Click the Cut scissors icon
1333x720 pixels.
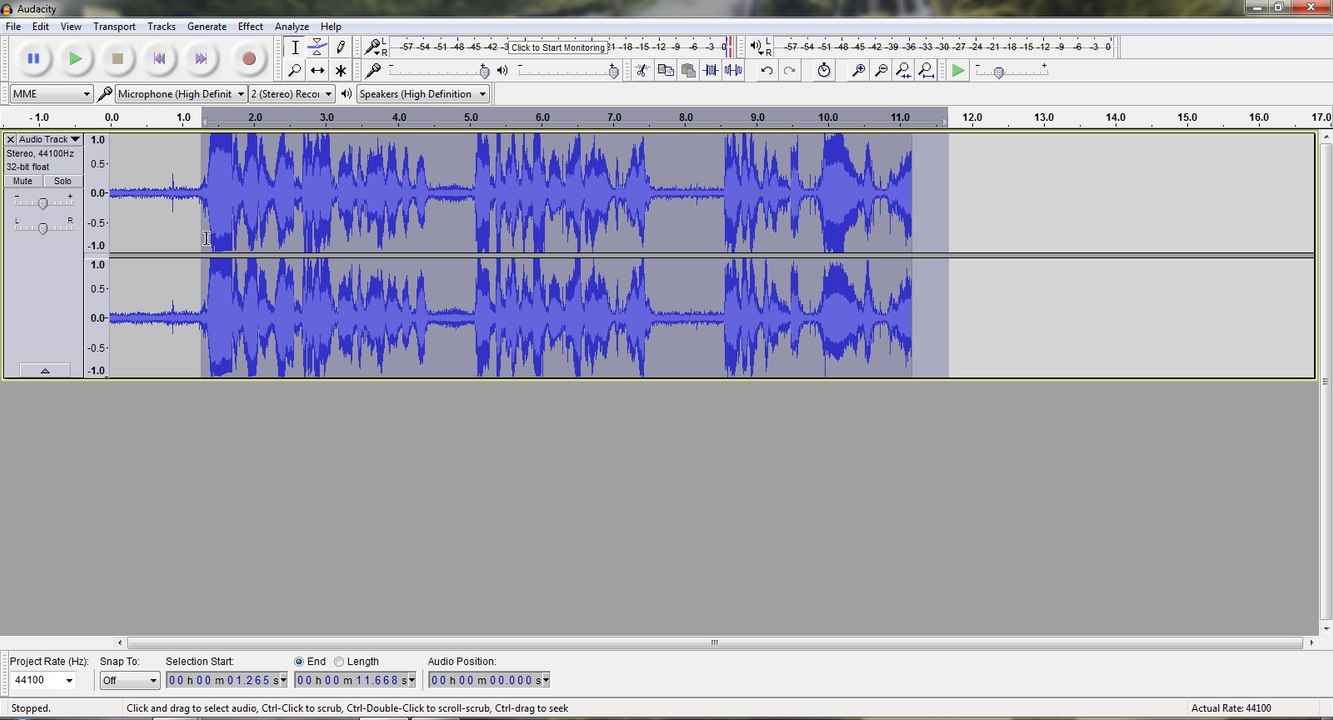[642, 70]
